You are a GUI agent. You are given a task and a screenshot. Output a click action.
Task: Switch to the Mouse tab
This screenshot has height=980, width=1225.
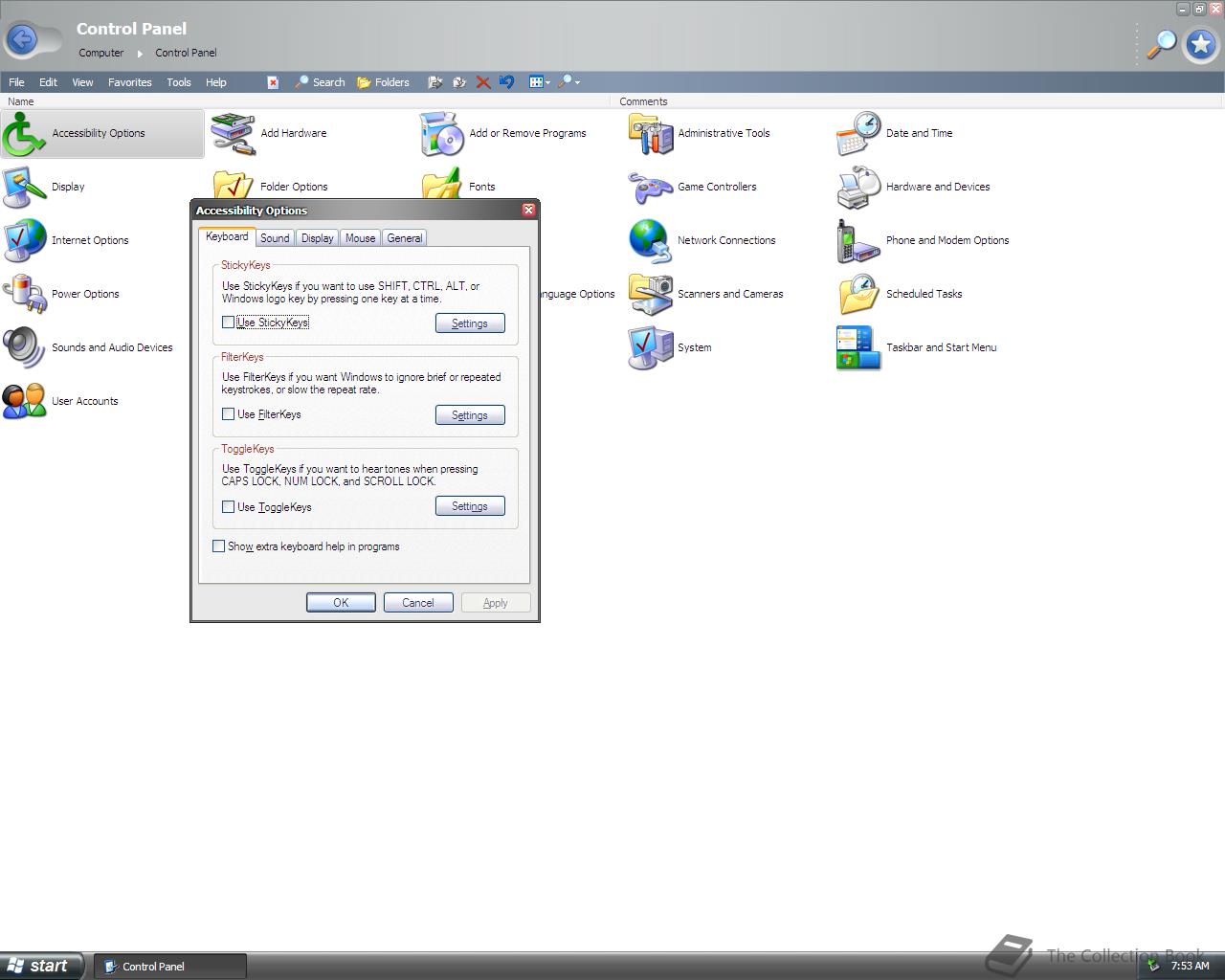coord(360,238)
